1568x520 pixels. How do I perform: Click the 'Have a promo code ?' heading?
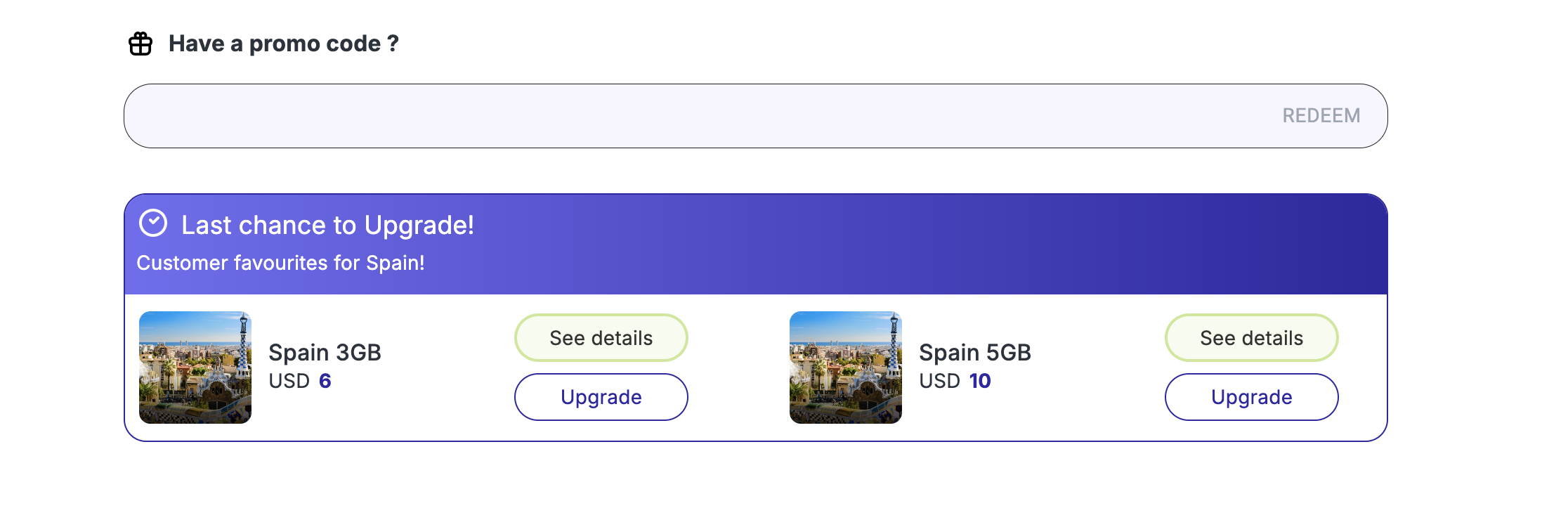(283, 44)
